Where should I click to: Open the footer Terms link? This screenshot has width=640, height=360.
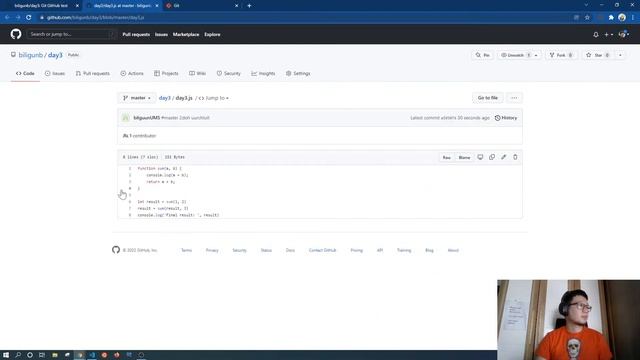[x=187, y=250]
